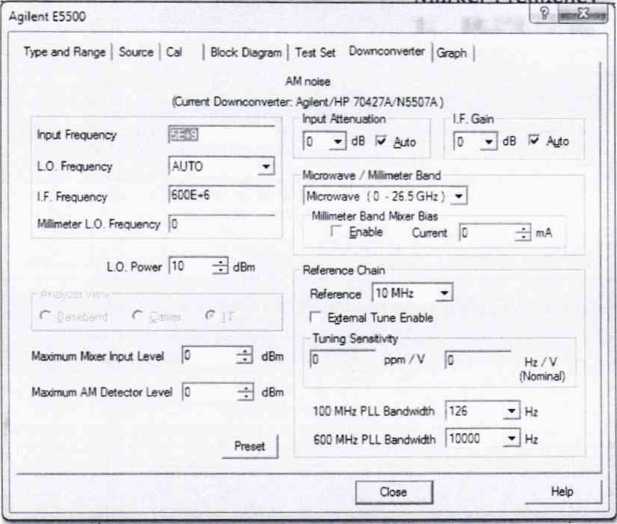Open the Cal tab
The image size is (617, 524).
pyautogui.click(x=174, y=52)
